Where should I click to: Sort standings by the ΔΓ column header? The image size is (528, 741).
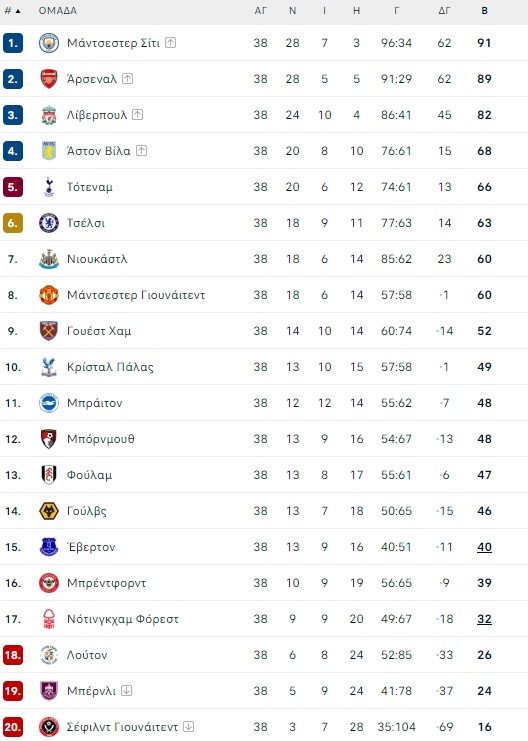444,10
